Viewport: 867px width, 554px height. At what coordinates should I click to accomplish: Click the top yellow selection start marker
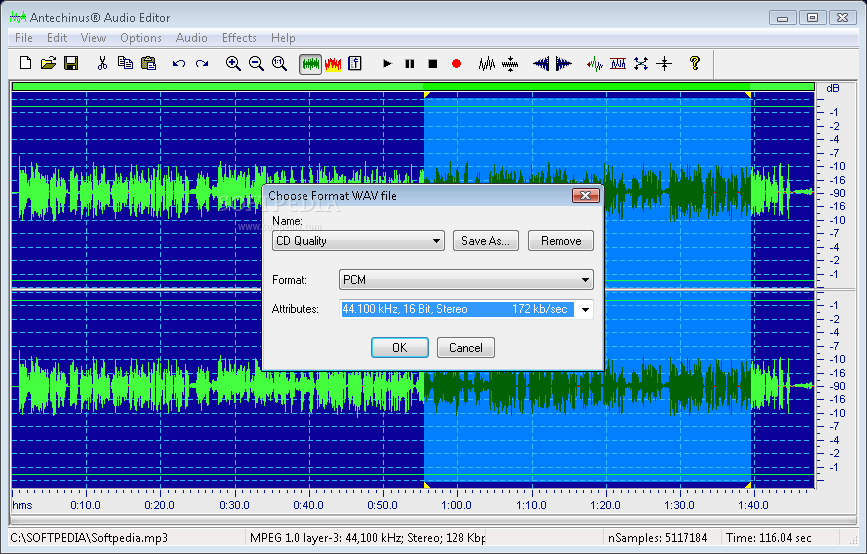click(x=426, y=95)
